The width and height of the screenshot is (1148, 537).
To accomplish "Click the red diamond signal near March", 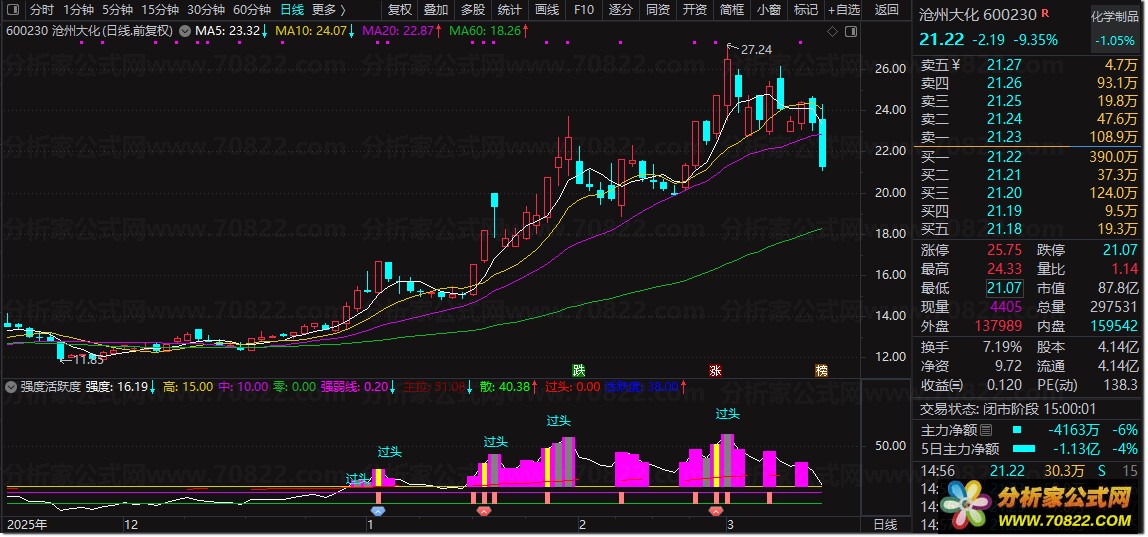I will (716, 509).
